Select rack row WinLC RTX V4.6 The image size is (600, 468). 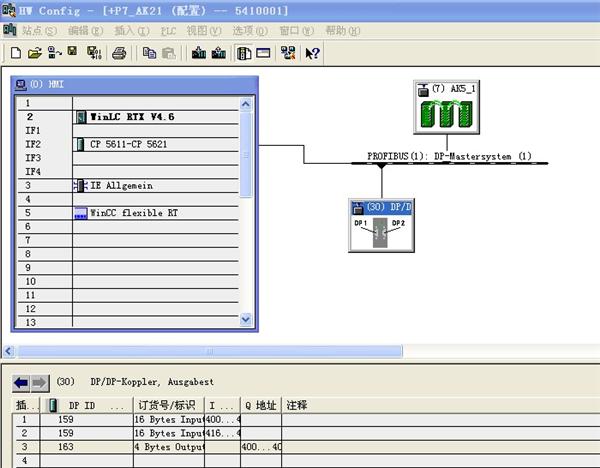point(128,117)
